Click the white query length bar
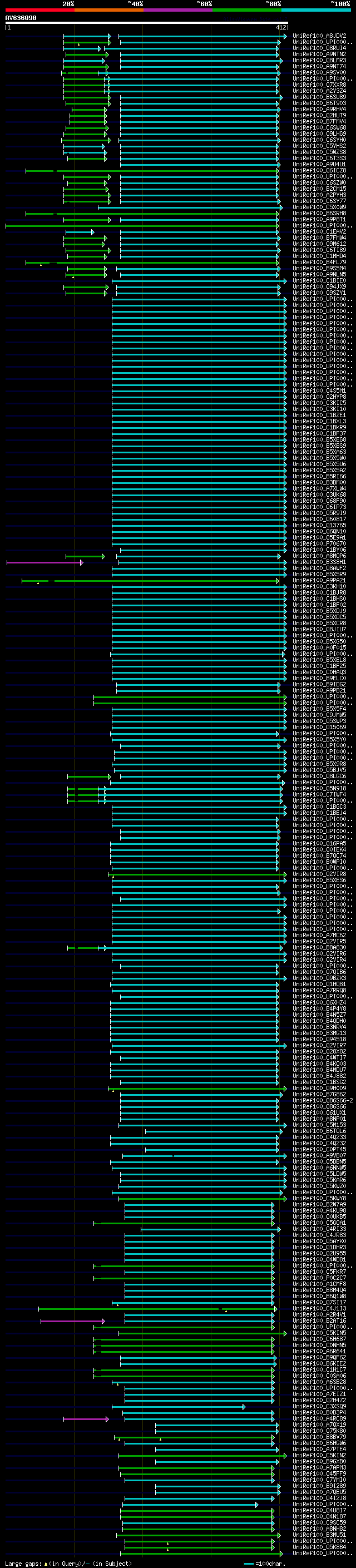This screenshot has height=1568, width=356. point(147,23)
